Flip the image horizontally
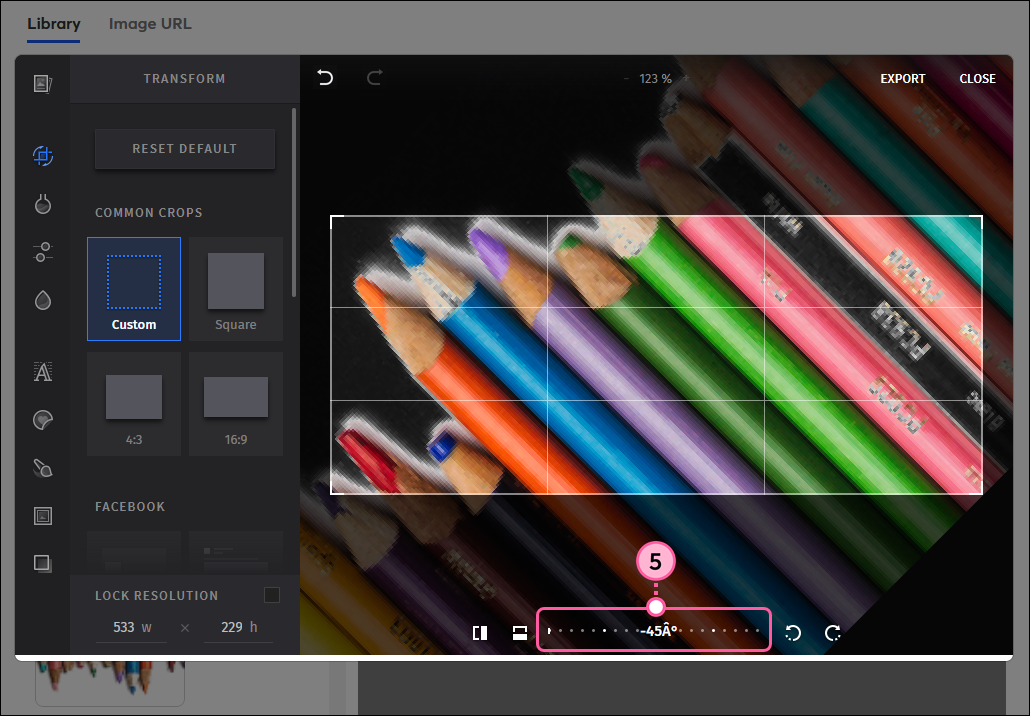Image resolution: width=1030 pixels, height=716 pixels. (480, 633)
